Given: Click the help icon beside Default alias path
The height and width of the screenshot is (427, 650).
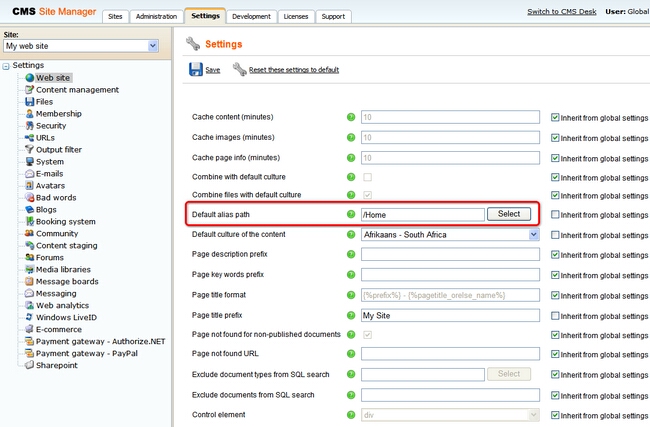Looking at the screenshot, I should click(350, 214).
